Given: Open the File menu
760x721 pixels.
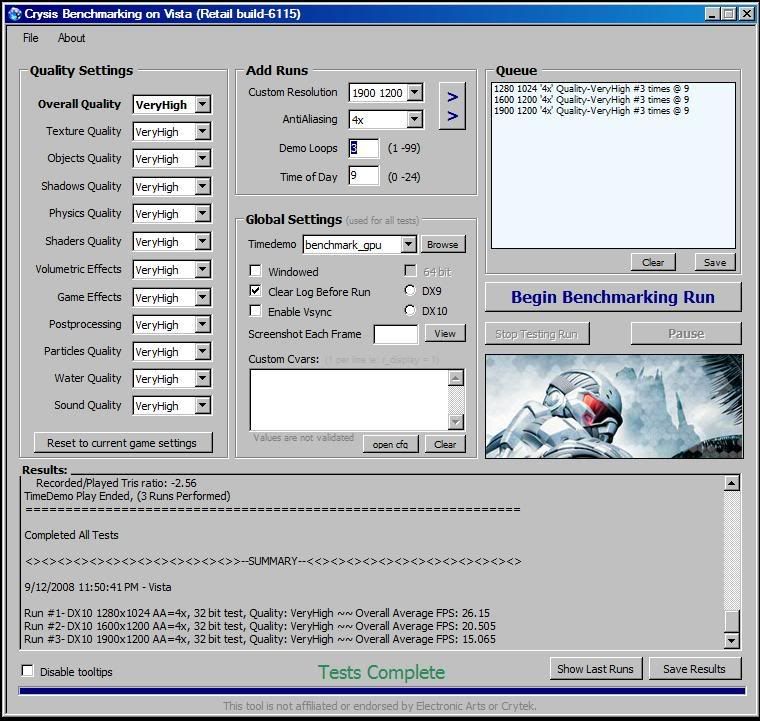Looking at the screenshot, I should 31,38.
